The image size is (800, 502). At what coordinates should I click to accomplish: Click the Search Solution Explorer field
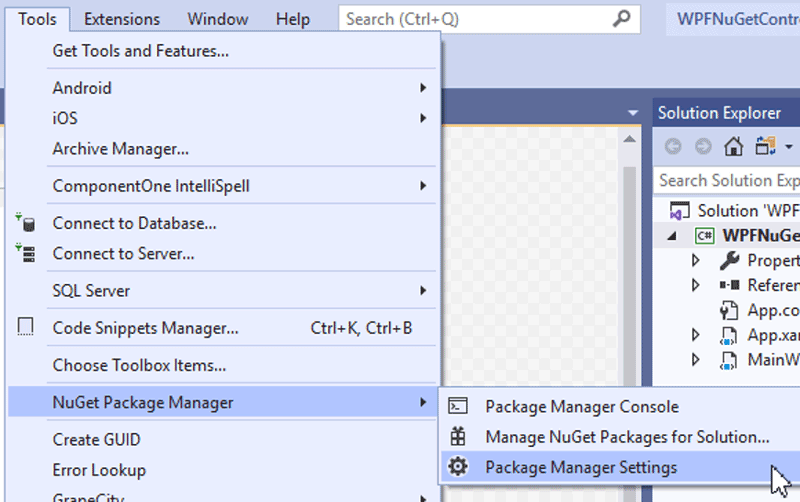pos(728,180)
